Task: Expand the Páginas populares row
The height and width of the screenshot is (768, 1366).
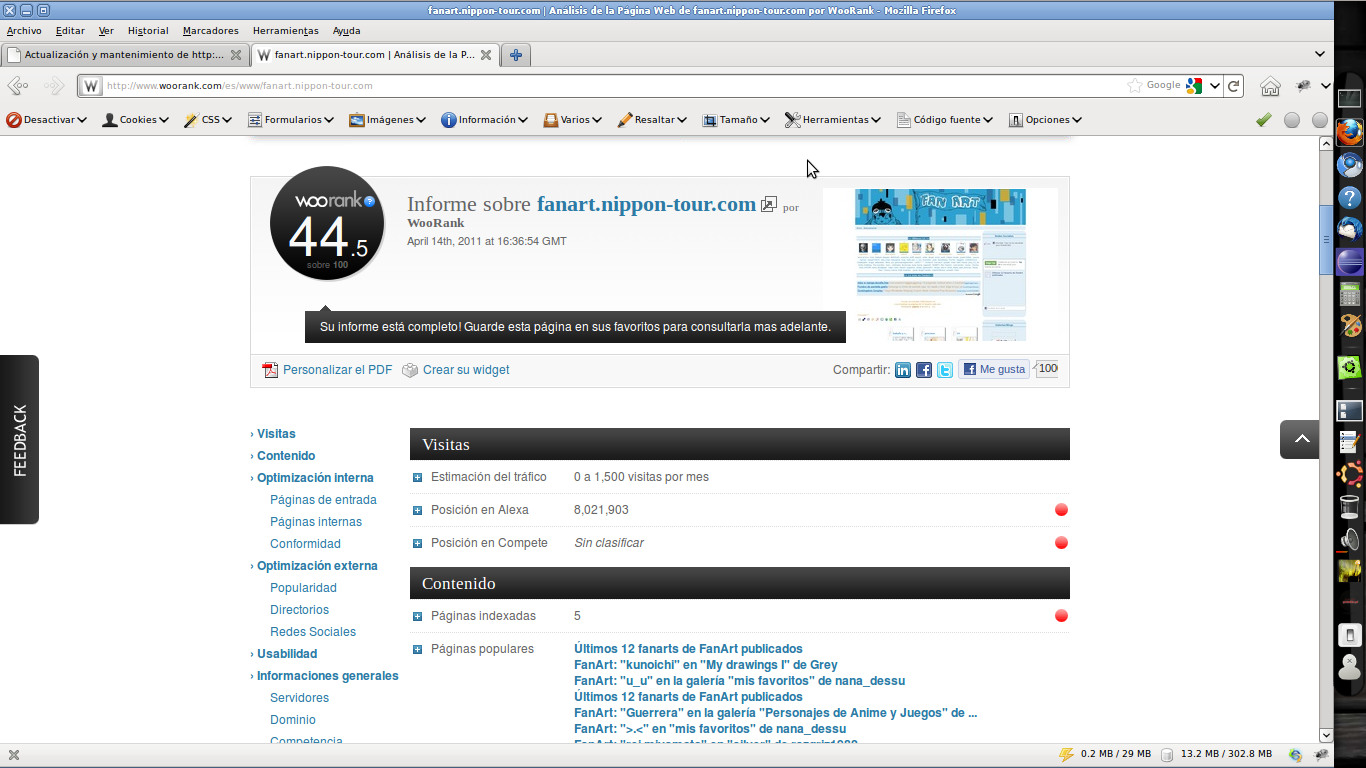Action: click(418, 650)
